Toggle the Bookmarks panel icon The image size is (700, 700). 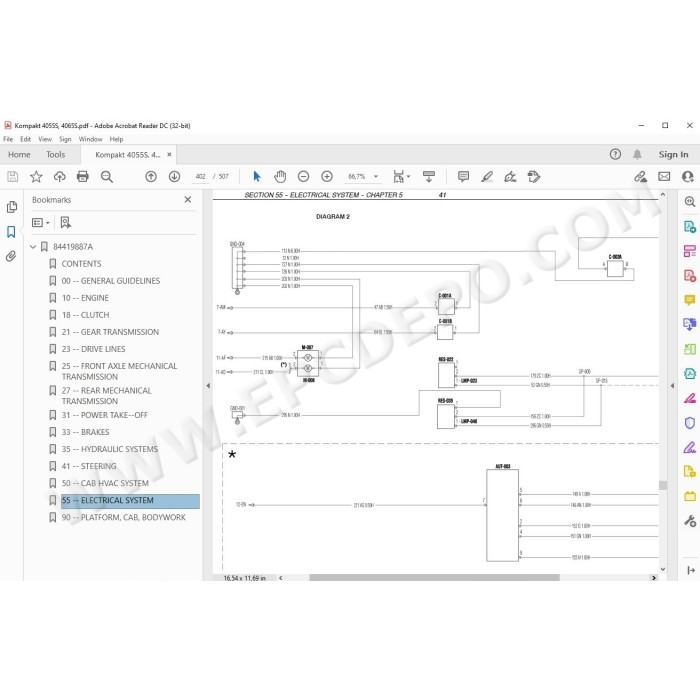[12, 232]
